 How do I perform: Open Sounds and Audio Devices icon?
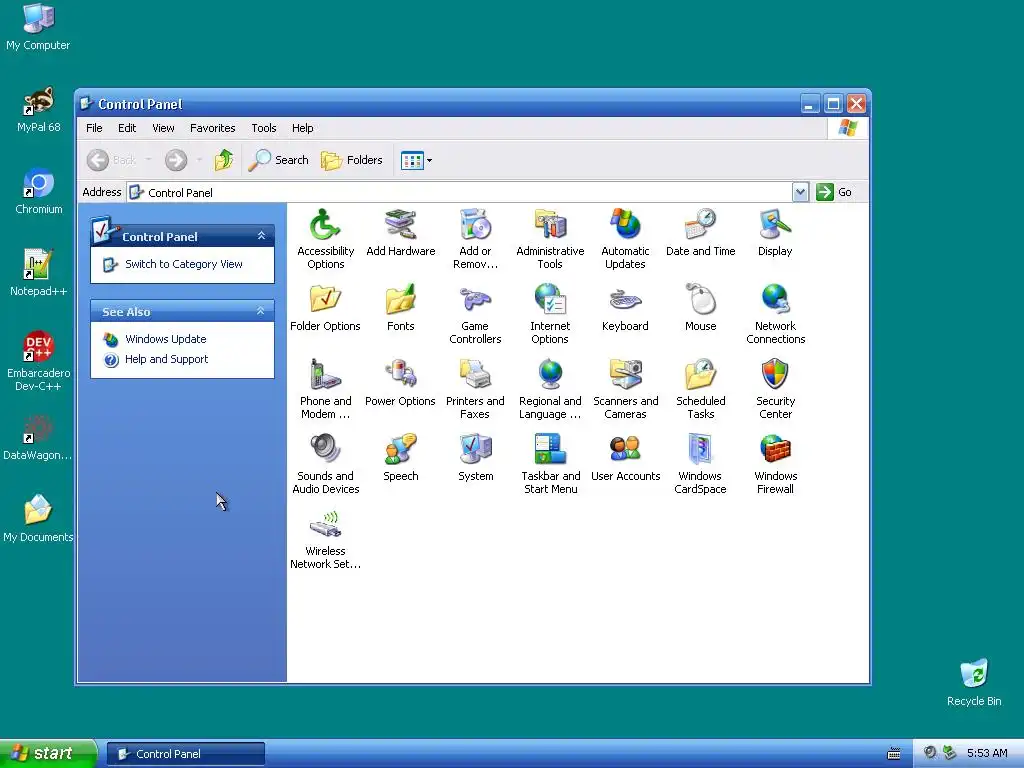(x=325, y=463)
